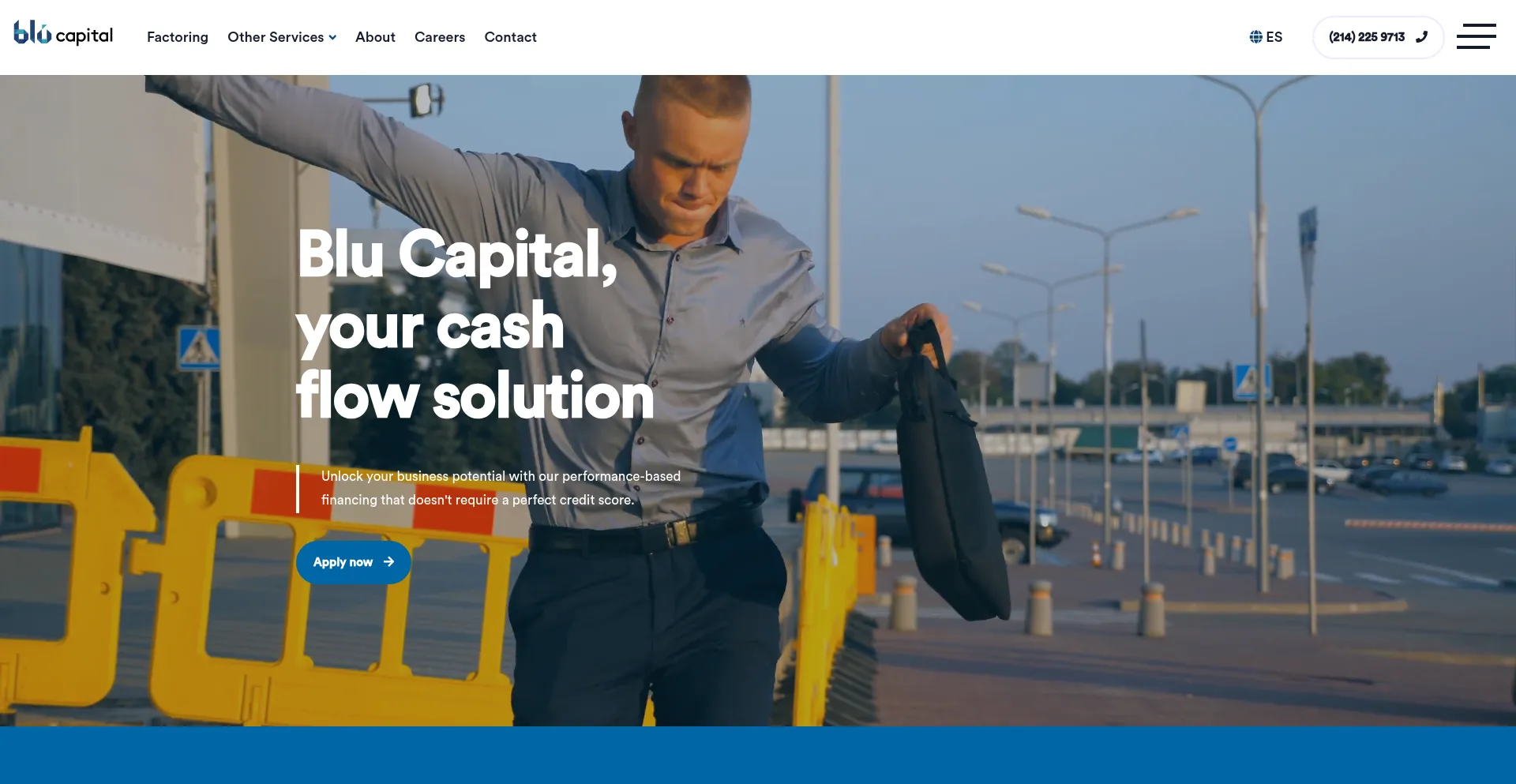1516x784 pixels.
Task: Call the (214) 225 9713 number
Action: point(1378,37)
